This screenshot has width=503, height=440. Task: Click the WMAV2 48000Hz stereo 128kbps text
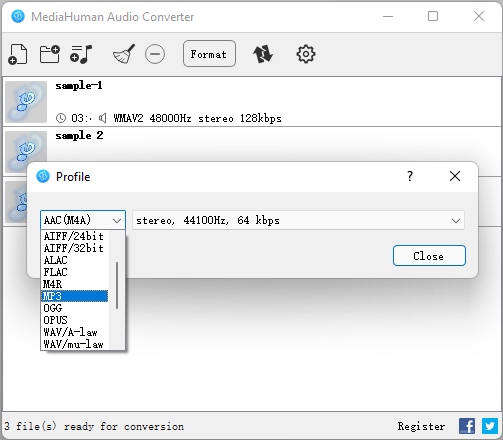tap(197, 118)
